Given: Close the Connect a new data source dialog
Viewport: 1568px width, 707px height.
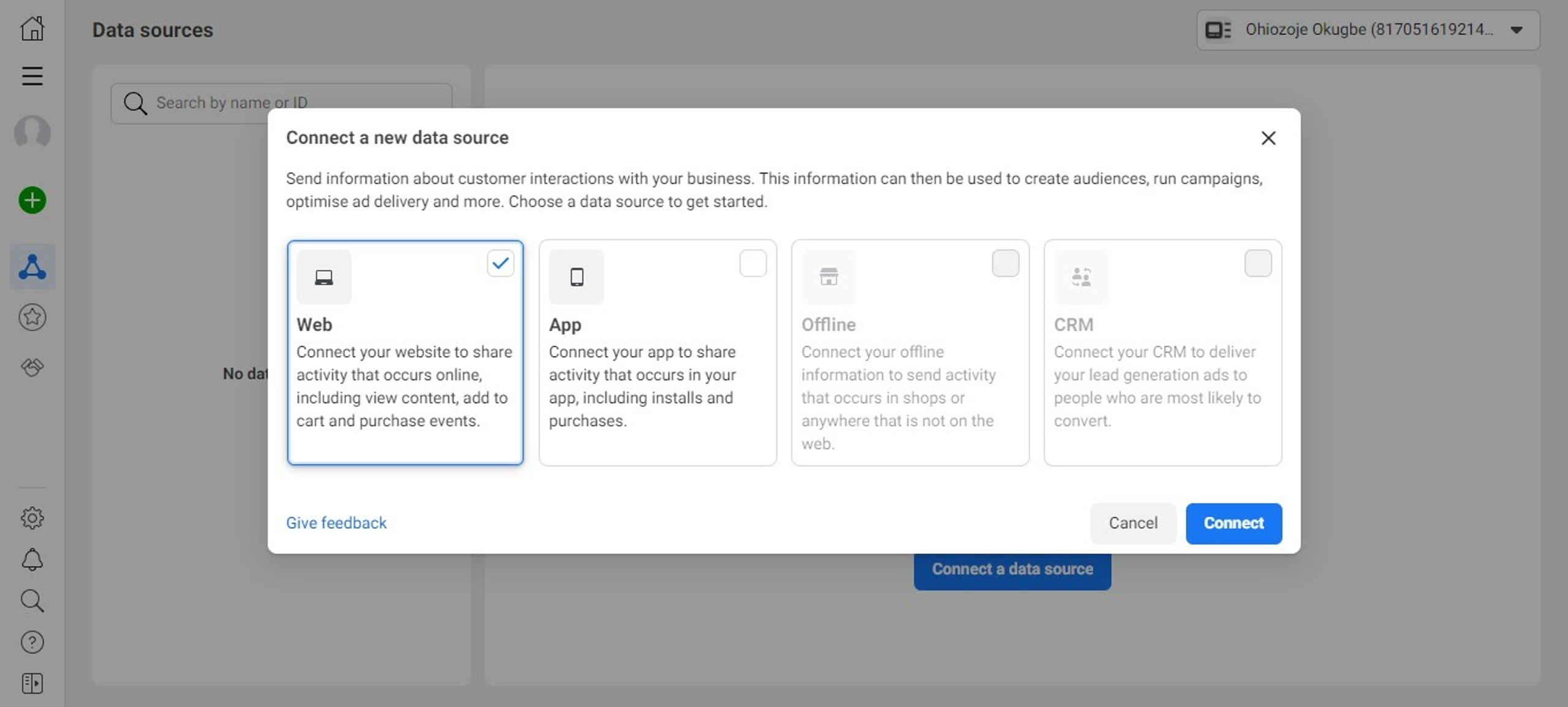Looking at the screenshot, I should (x=1268, y=138).
